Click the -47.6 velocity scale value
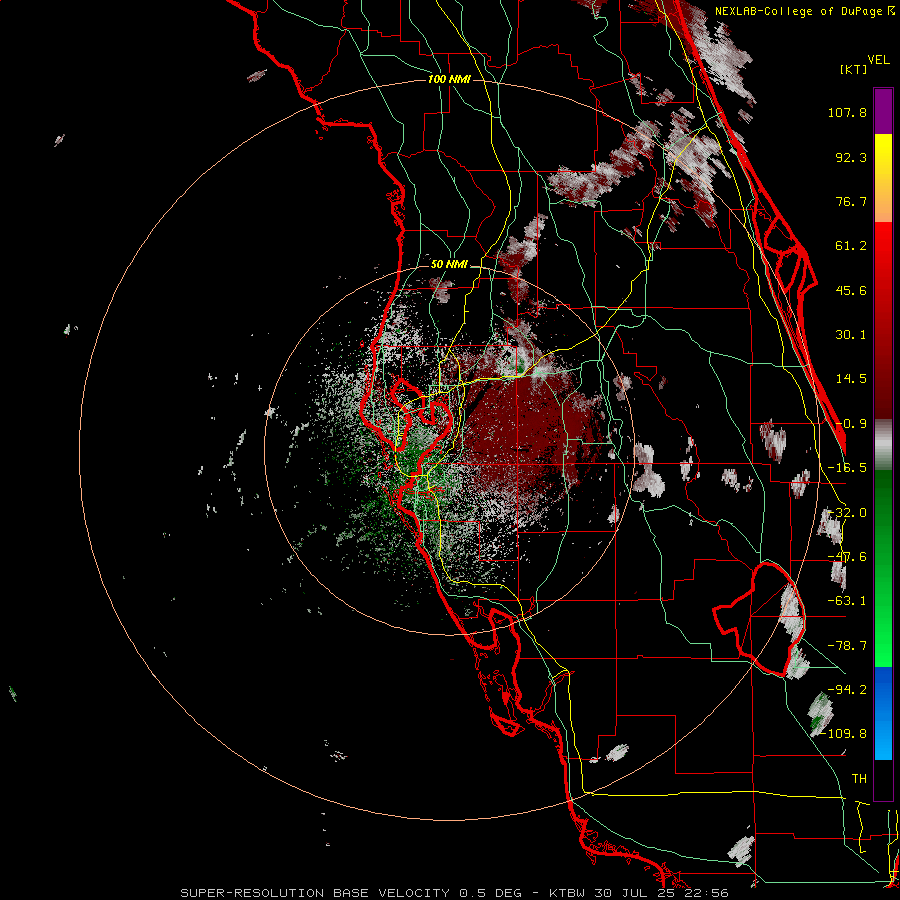900x900 pixels. coord(847,557)
